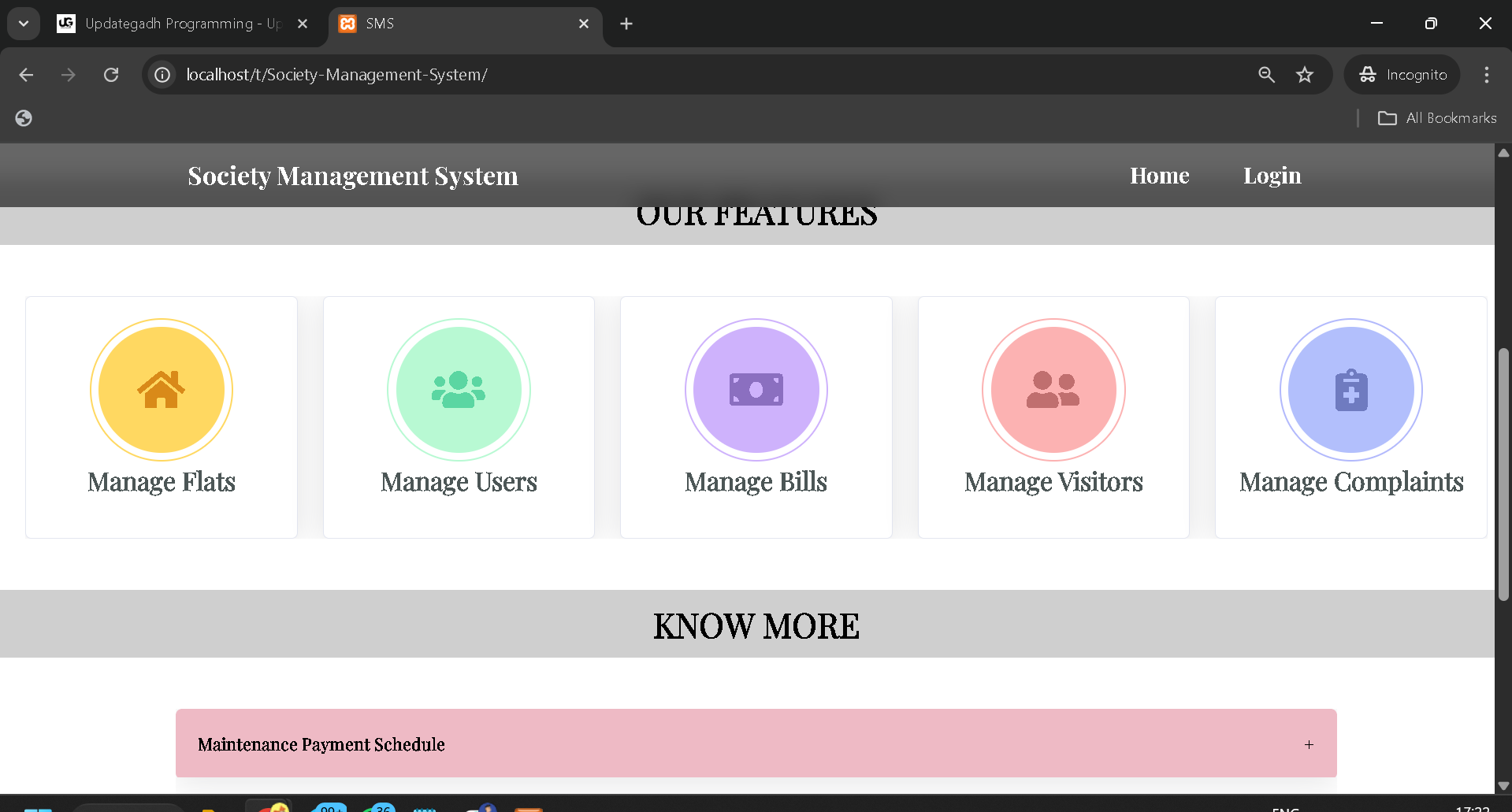Go to Home in the navbar

point(1159,176)
